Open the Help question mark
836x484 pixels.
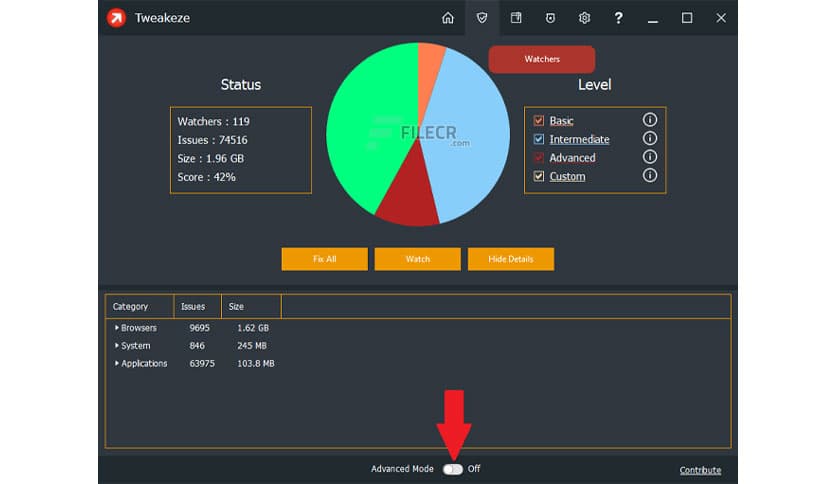click(618, 18)
